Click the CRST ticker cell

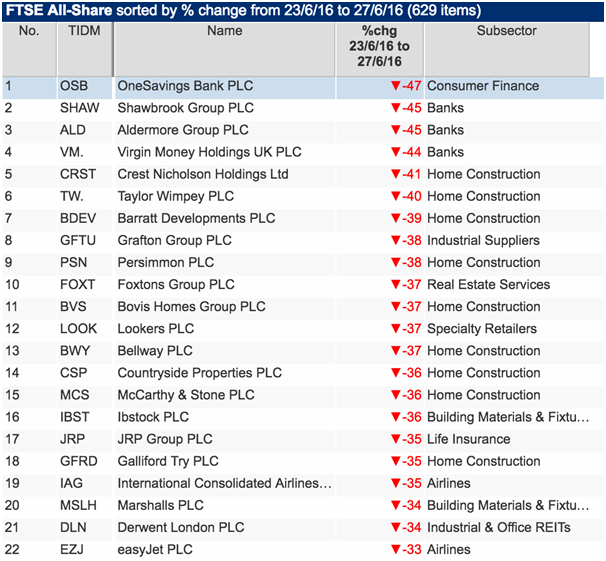point(78,174)
